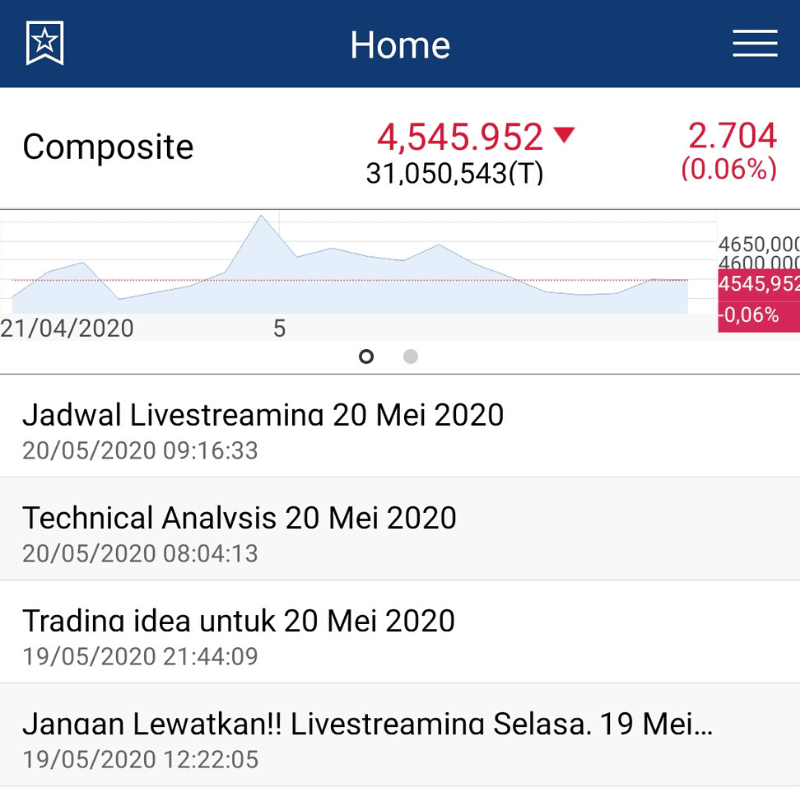800x800 pixels.
Task: Open the bookmarked watchlist star icon
Action: pyautogui.click(x=42, y=42)
